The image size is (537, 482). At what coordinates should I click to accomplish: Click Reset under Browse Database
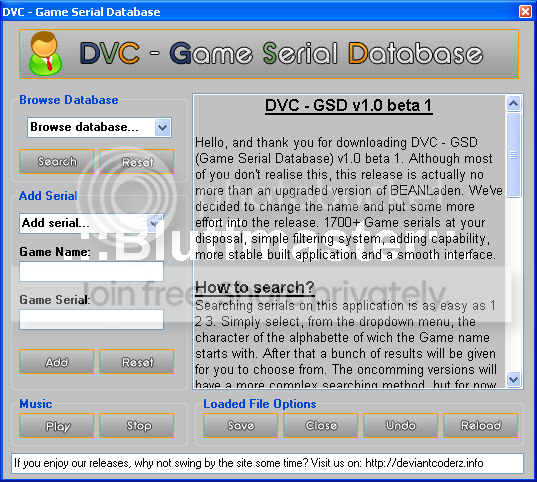137,161
